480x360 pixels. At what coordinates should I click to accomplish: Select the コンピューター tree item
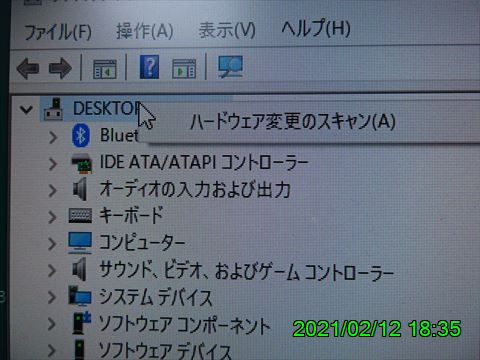(142, 242)
